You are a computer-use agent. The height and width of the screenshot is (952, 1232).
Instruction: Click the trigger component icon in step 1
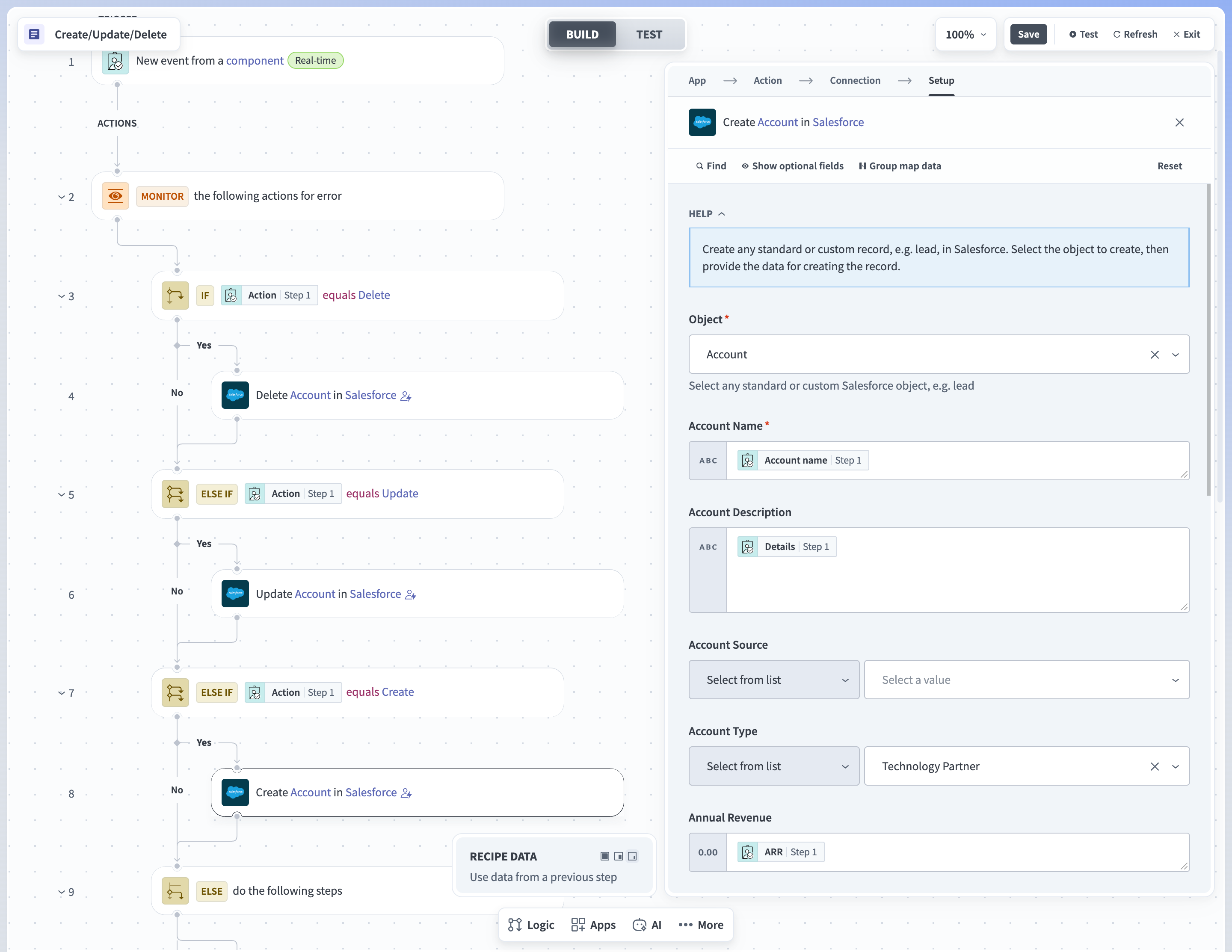point(115,61)
